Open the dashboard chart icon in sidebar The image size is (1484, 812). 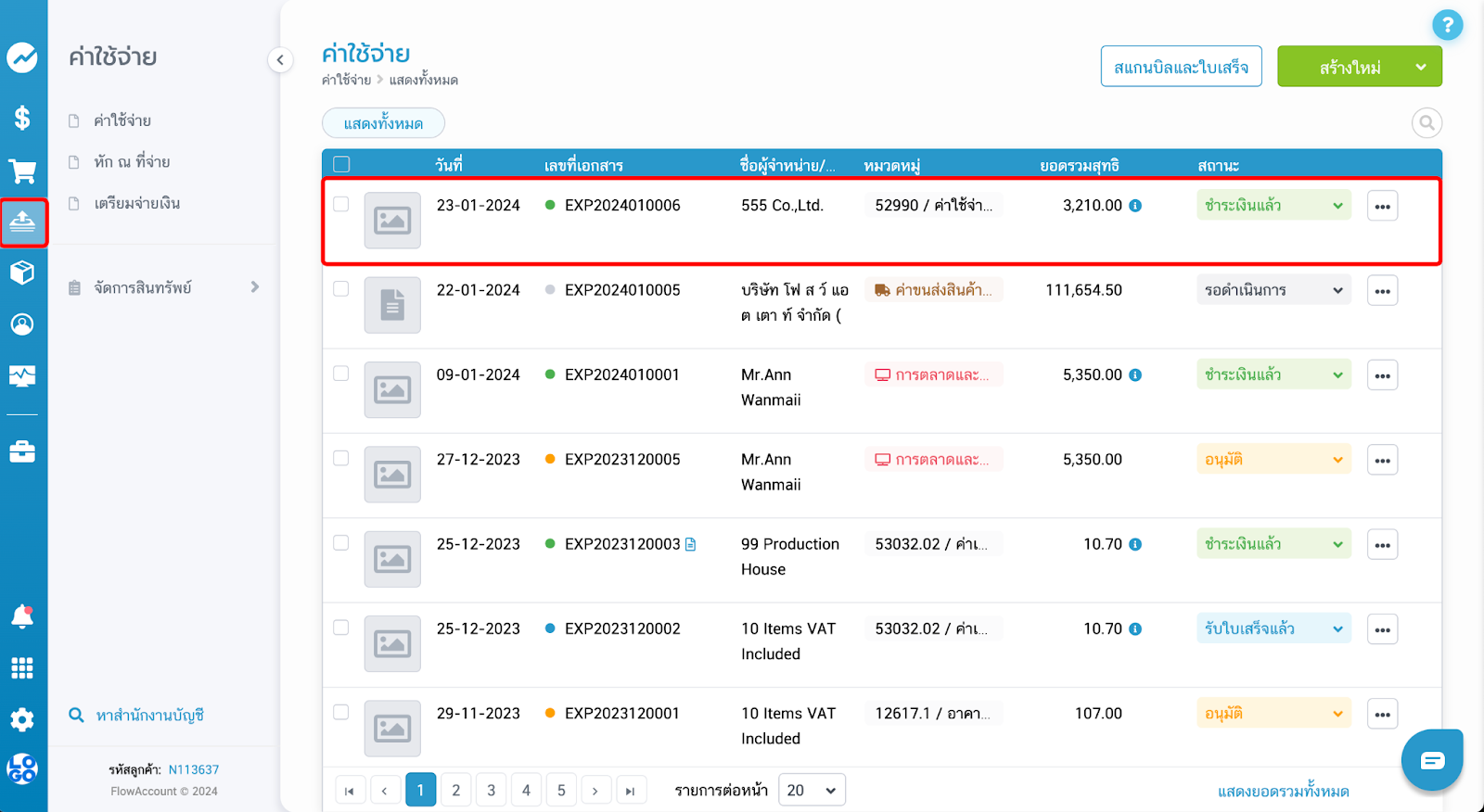22,57
